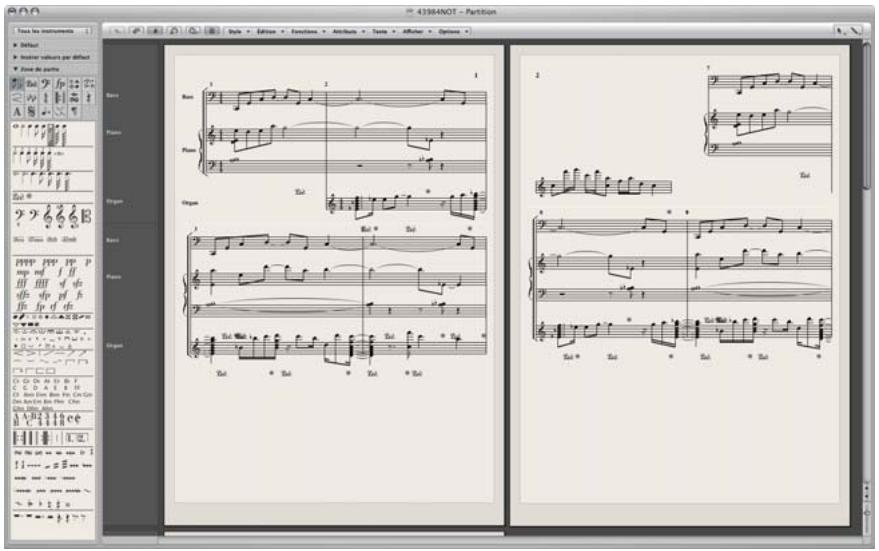This screenshot has height=551, width=879.
Task: Select the Pencil tool in score toolbar
Action: pos(855,31)
